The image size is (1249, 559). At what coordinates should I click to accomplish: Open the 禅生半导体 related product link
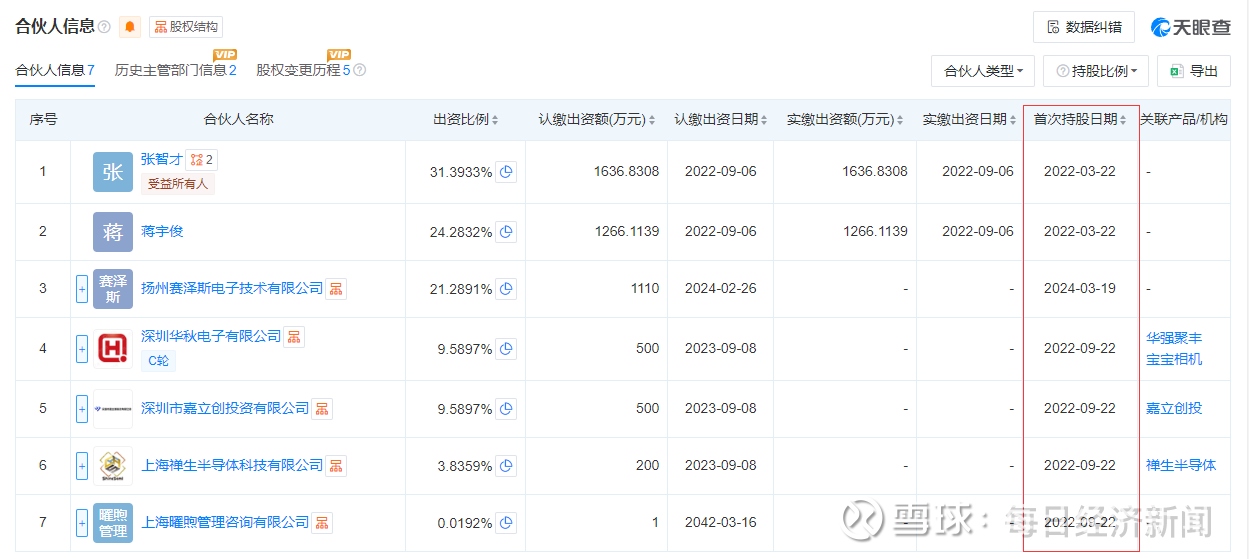point(1181,465)
